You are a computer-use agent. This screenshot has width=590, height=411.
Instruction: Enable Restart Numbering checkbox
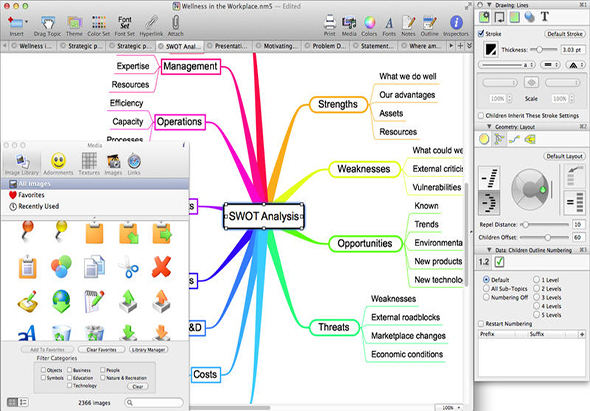click(x=481, y=324)
